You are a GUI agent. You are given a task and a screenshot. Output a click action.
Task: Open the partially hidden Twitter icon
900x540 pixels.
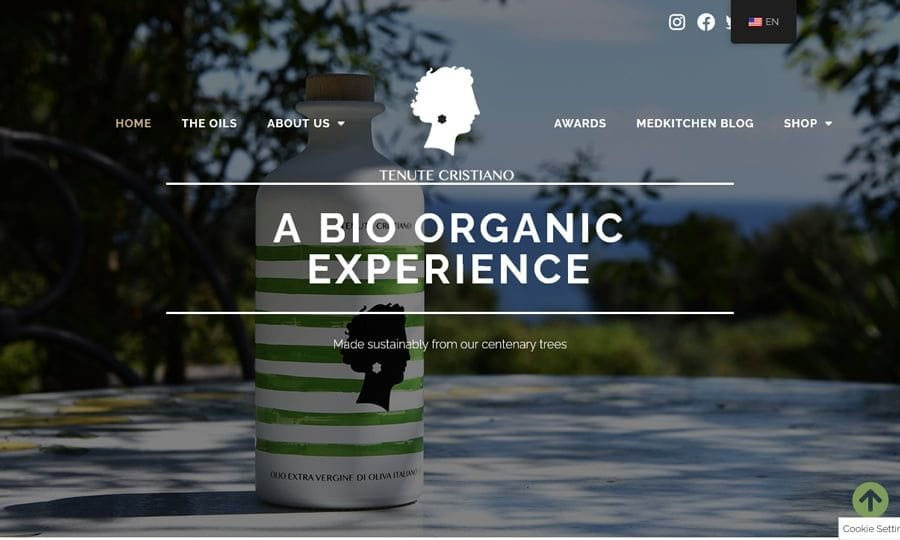(x=728, y=22)
